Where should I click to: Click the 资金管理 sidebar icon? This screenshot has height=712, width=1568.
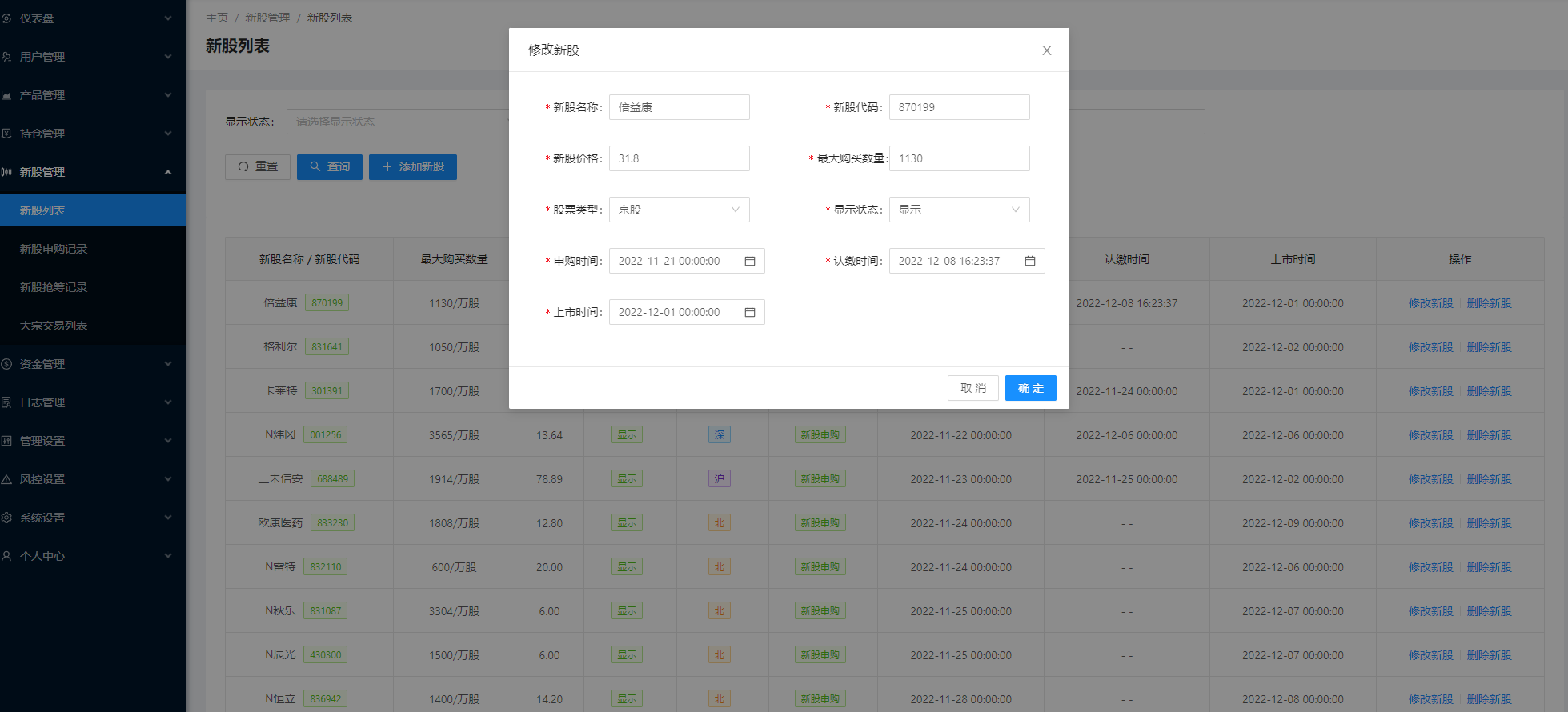[x=6, y=364]
